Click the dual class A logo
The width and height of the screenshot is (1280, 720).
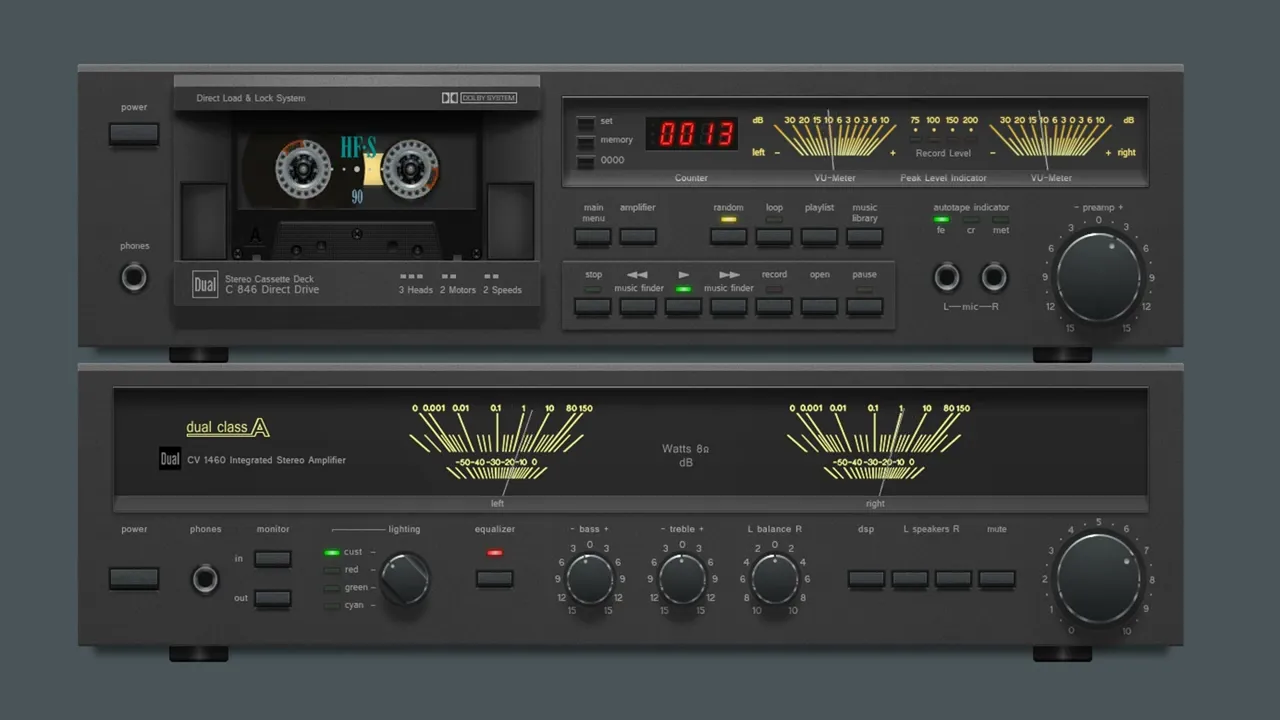[x=228, y=427]
